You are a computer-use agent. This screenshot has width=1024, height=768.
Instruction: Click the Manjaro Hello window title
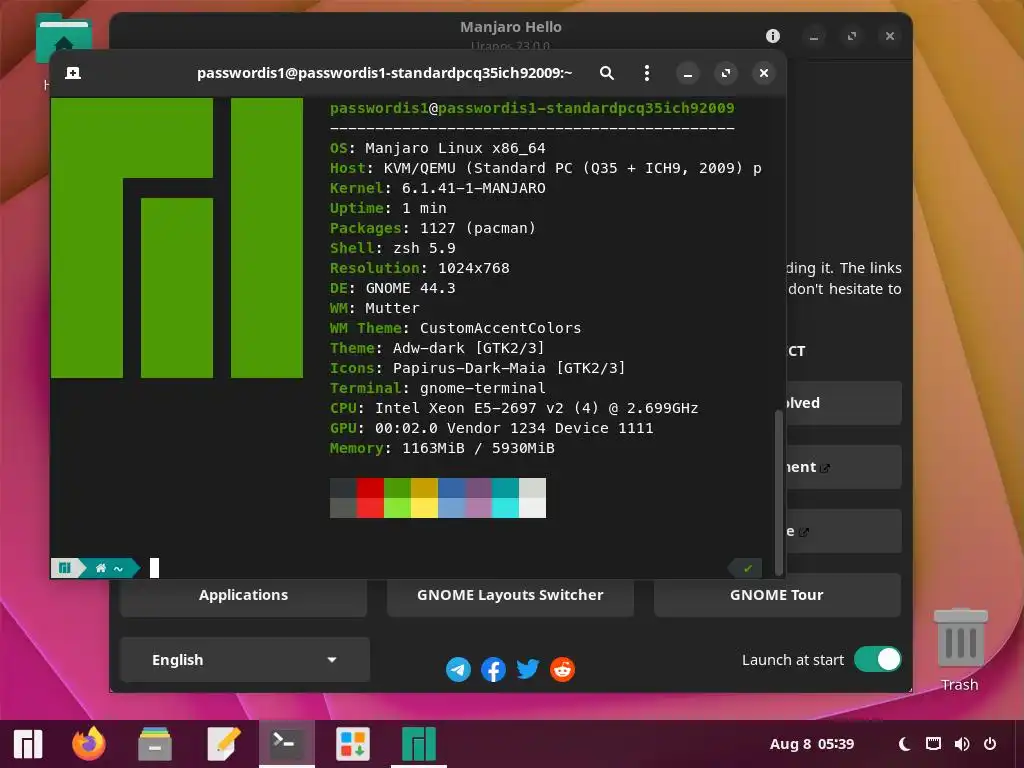pos(511,27)
